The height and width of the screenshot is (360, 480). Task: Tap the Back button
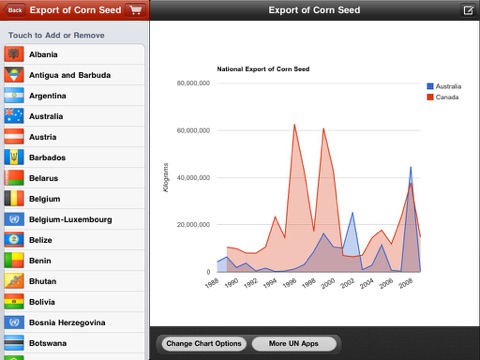coord(15,10)
